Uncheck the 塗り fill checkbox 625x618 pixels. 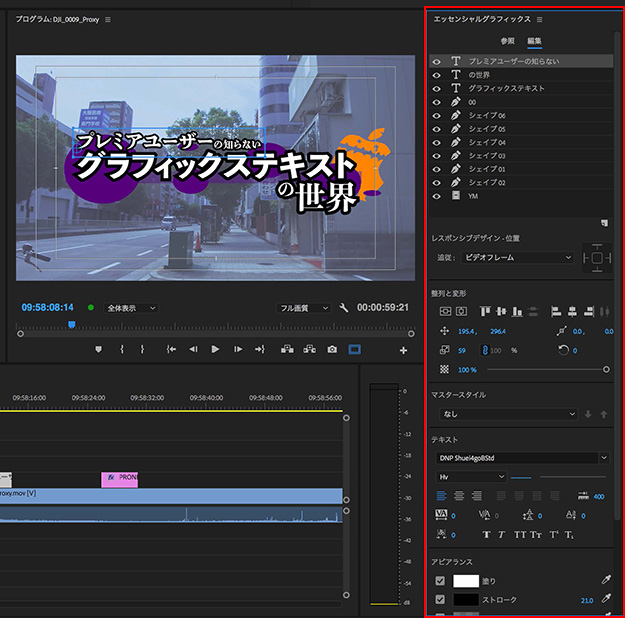tap(440, 581)
